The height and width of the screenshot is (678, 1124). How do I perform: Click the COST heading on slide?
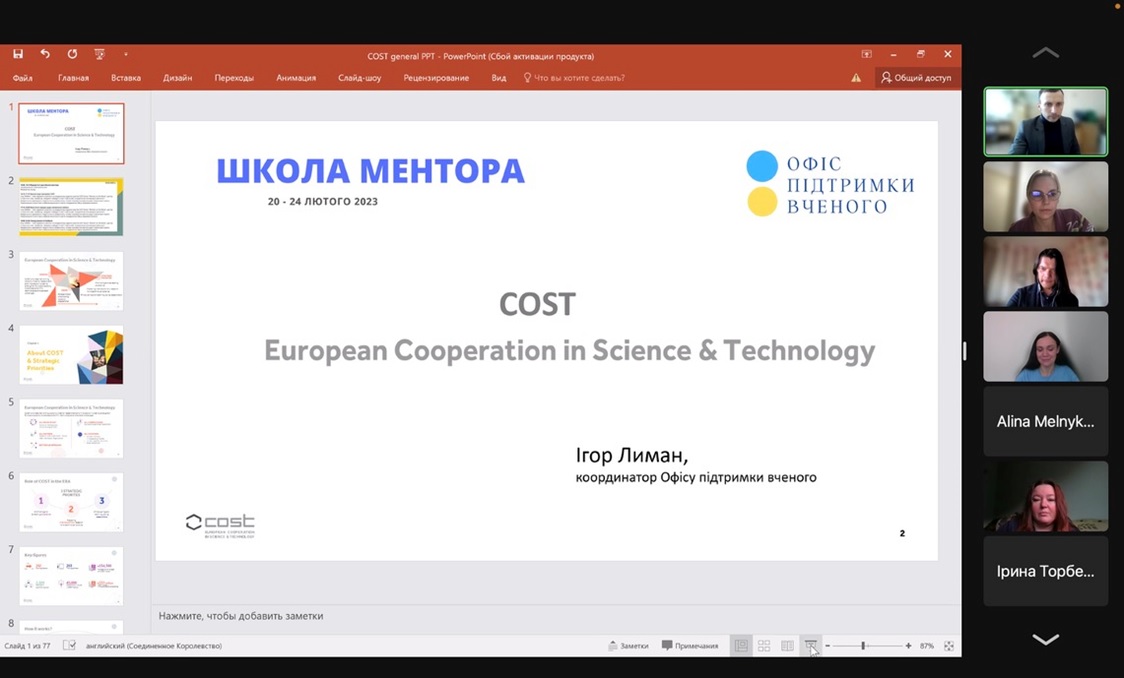coord(537,304)
